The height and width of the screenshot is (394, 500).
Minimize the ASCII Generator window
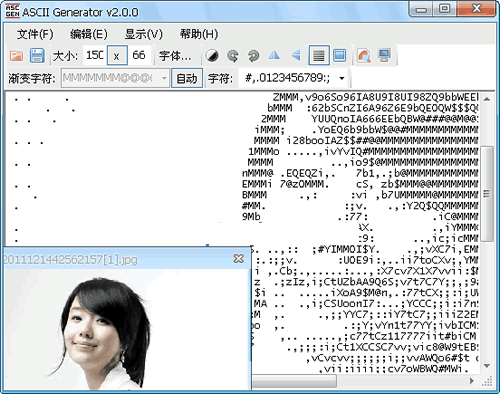(421, 9)
